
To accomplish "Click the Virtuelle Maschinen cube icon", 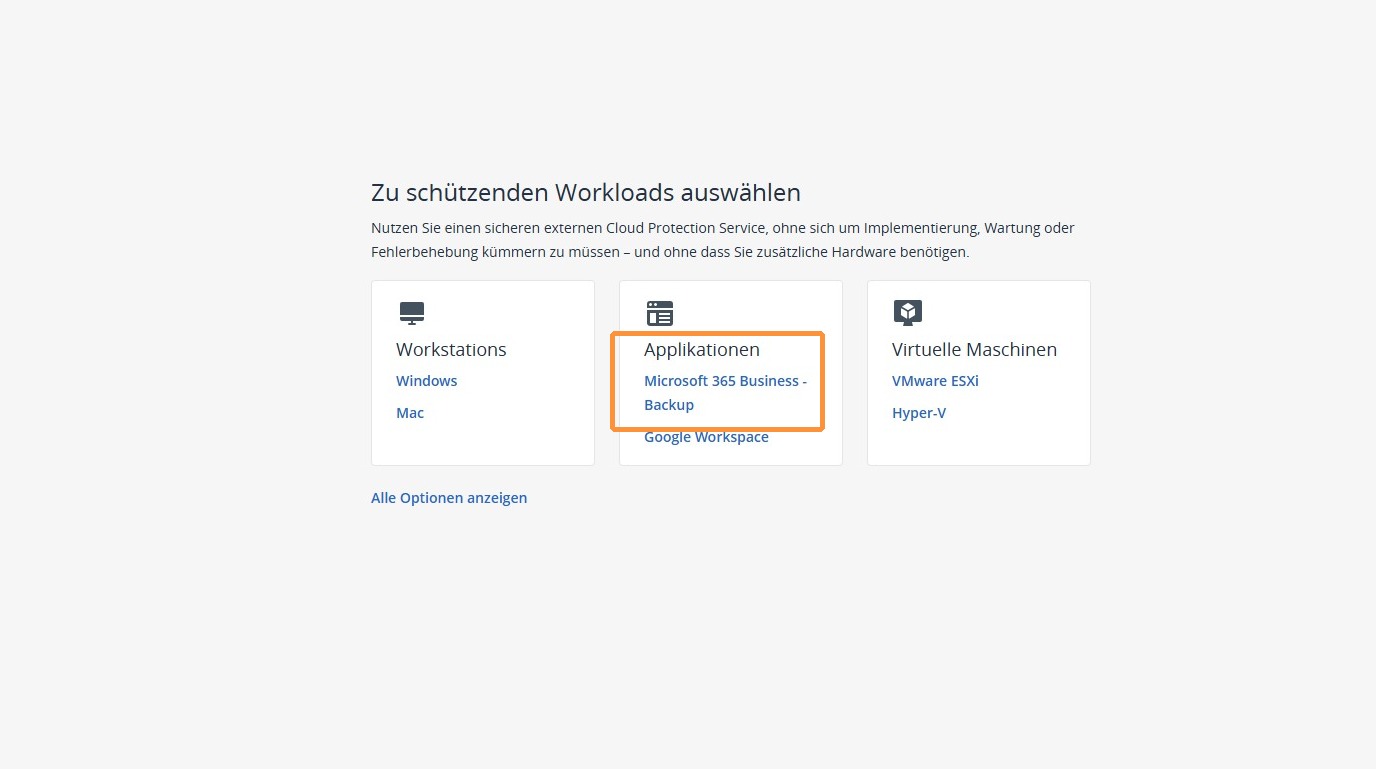I will 907,313.
